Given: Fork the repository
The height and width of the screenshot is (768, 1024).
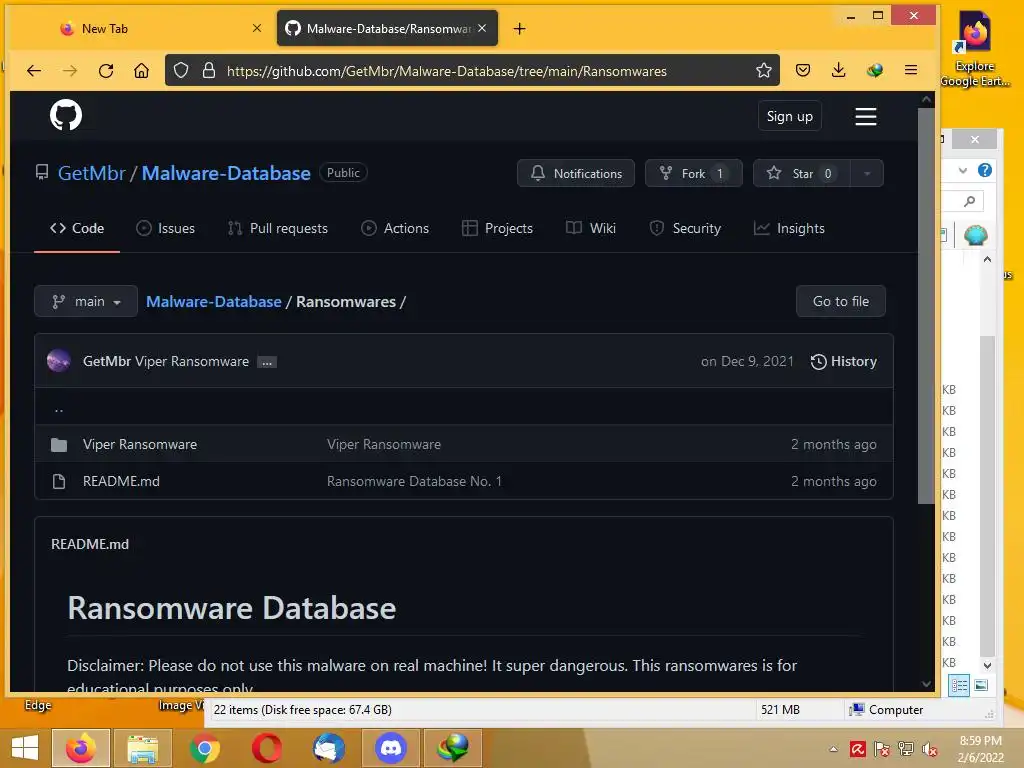Looking at the screenshot, I should 694,173.
